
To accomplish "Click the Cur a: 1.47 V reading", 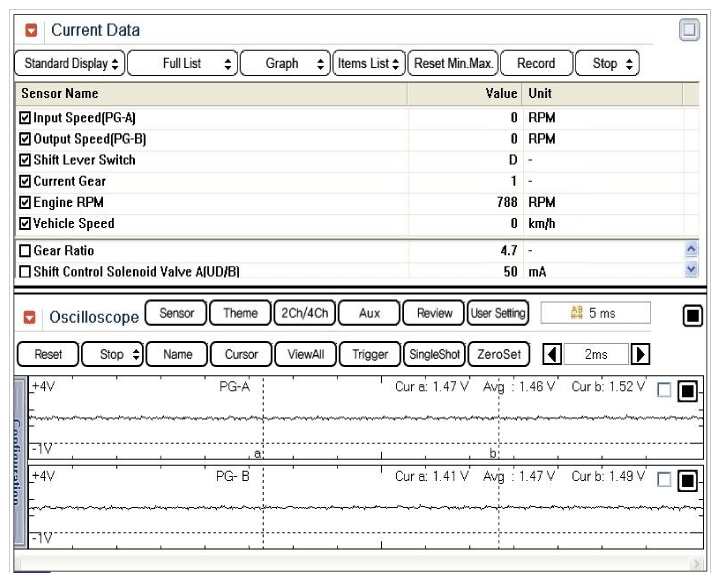I will click(x=431, y=387).
